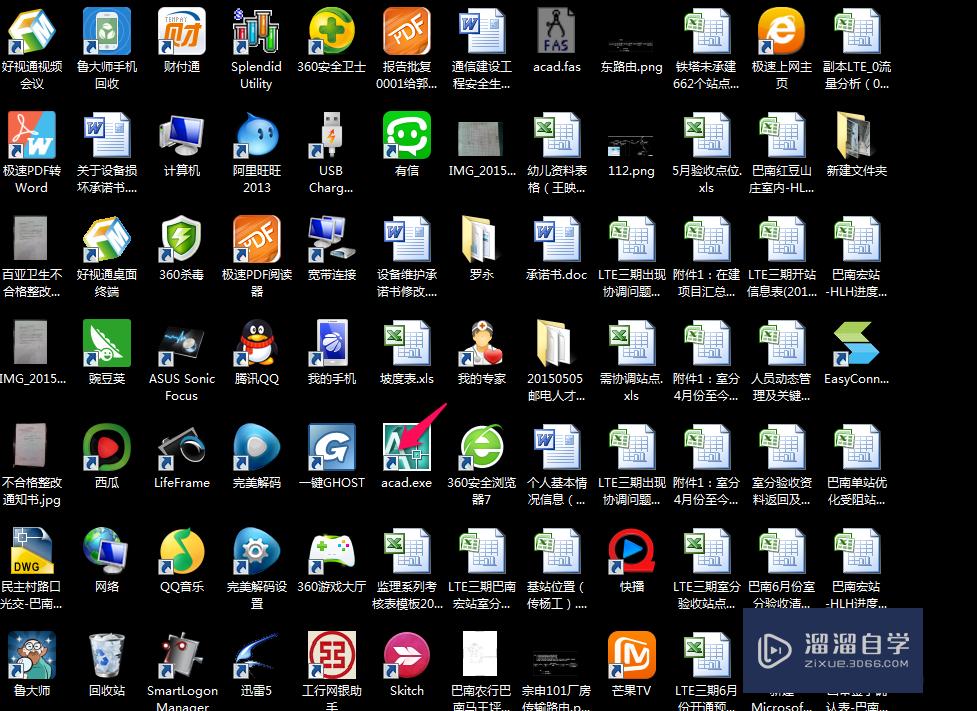Open the 罗永 folder
Screen dimensions: 977x711
coord(481,239)
